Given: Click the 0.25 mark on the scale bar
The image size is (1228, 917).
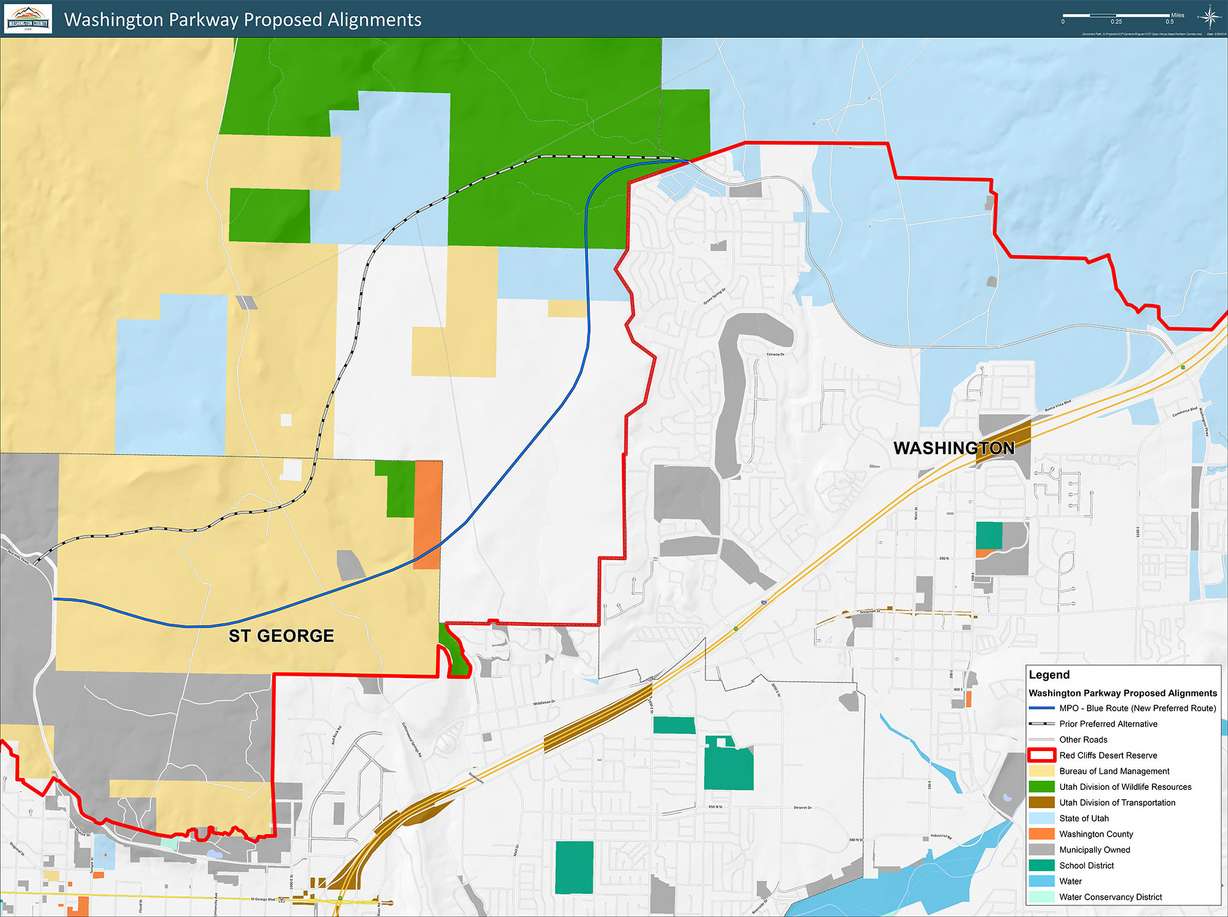Looking at the screenshot, I should 1117,21.
